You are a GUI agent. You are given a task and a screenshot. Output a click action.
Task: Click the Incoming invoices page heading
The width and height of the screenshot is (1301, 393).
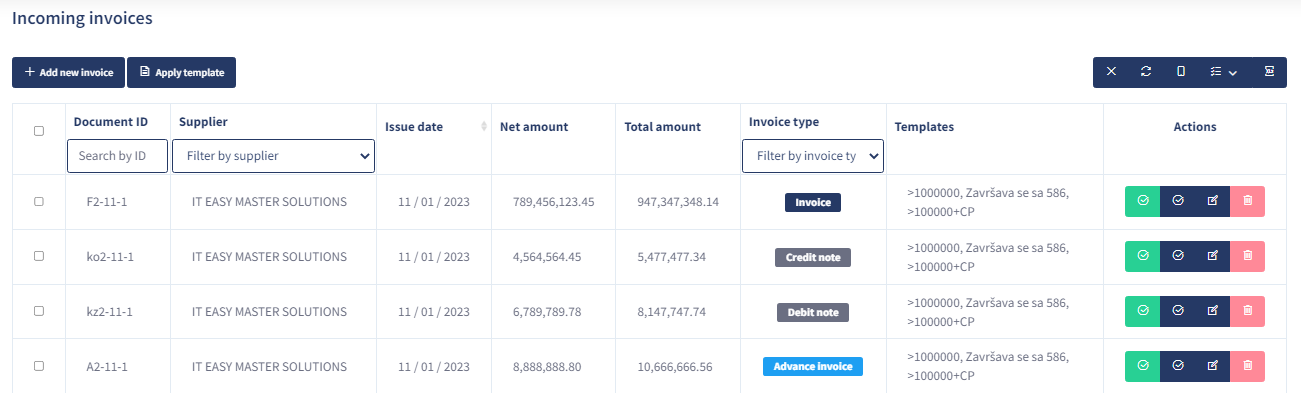[x=82, y=18]
